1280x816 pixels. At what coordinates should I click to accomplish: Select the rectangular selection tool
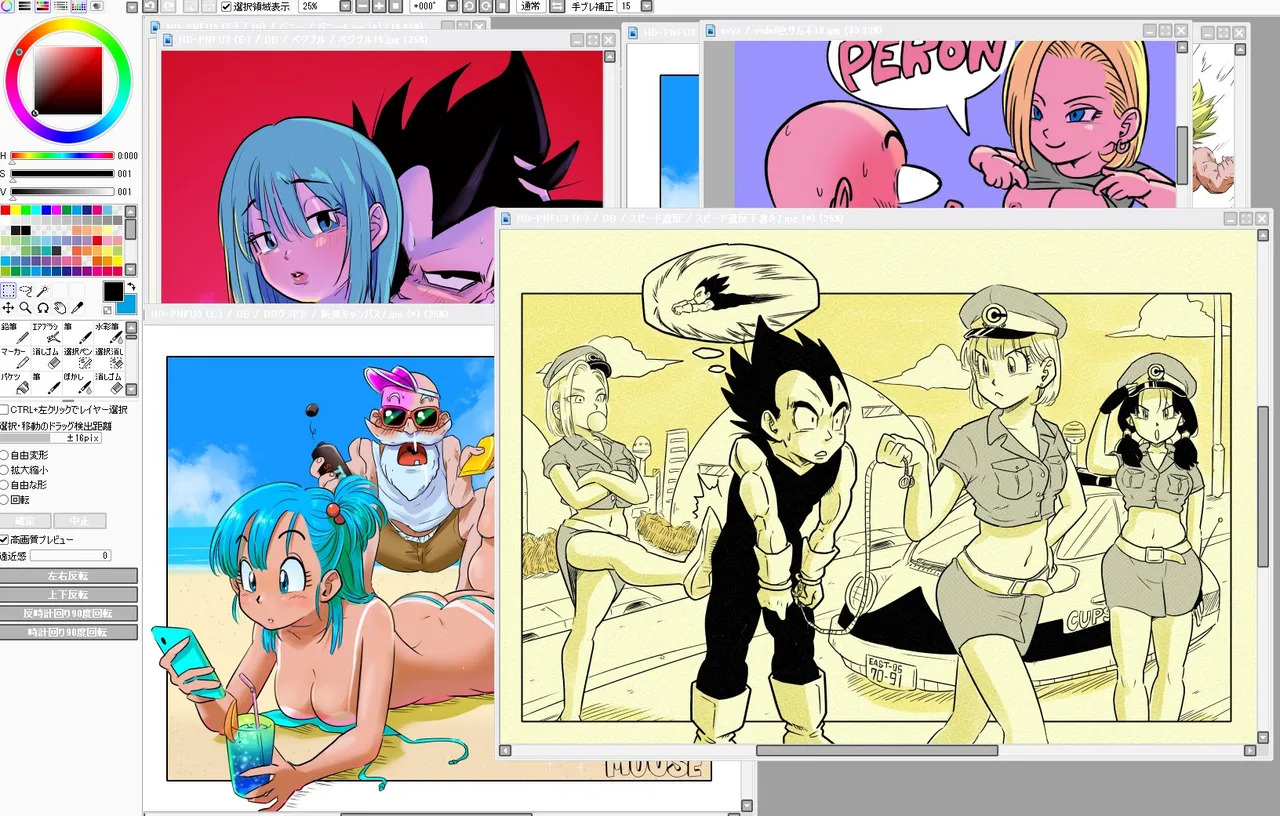pyautogui.click(x=9, y=290)
